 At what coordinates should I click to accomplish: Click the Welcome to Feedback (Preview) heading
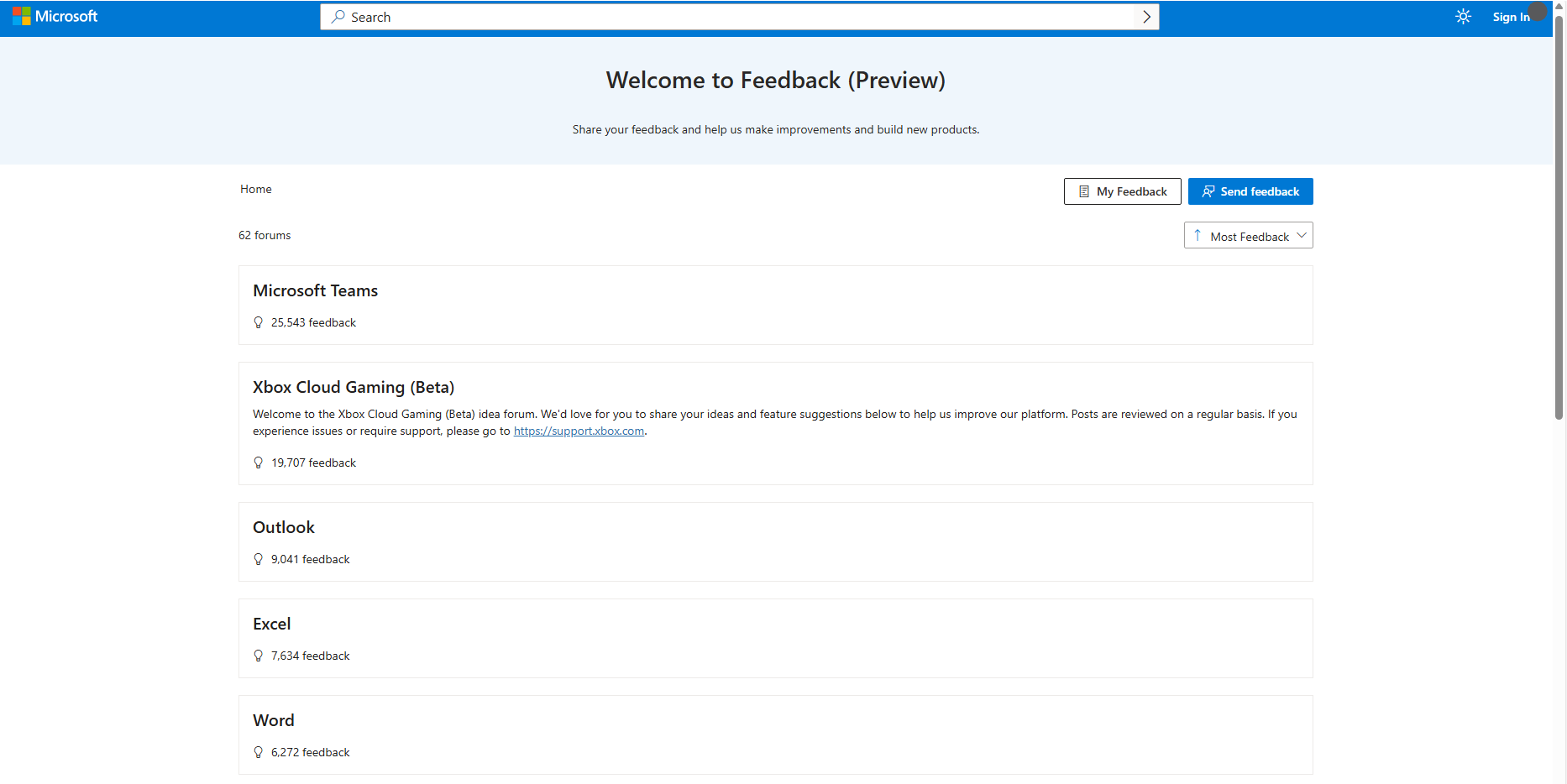[776, 80]
